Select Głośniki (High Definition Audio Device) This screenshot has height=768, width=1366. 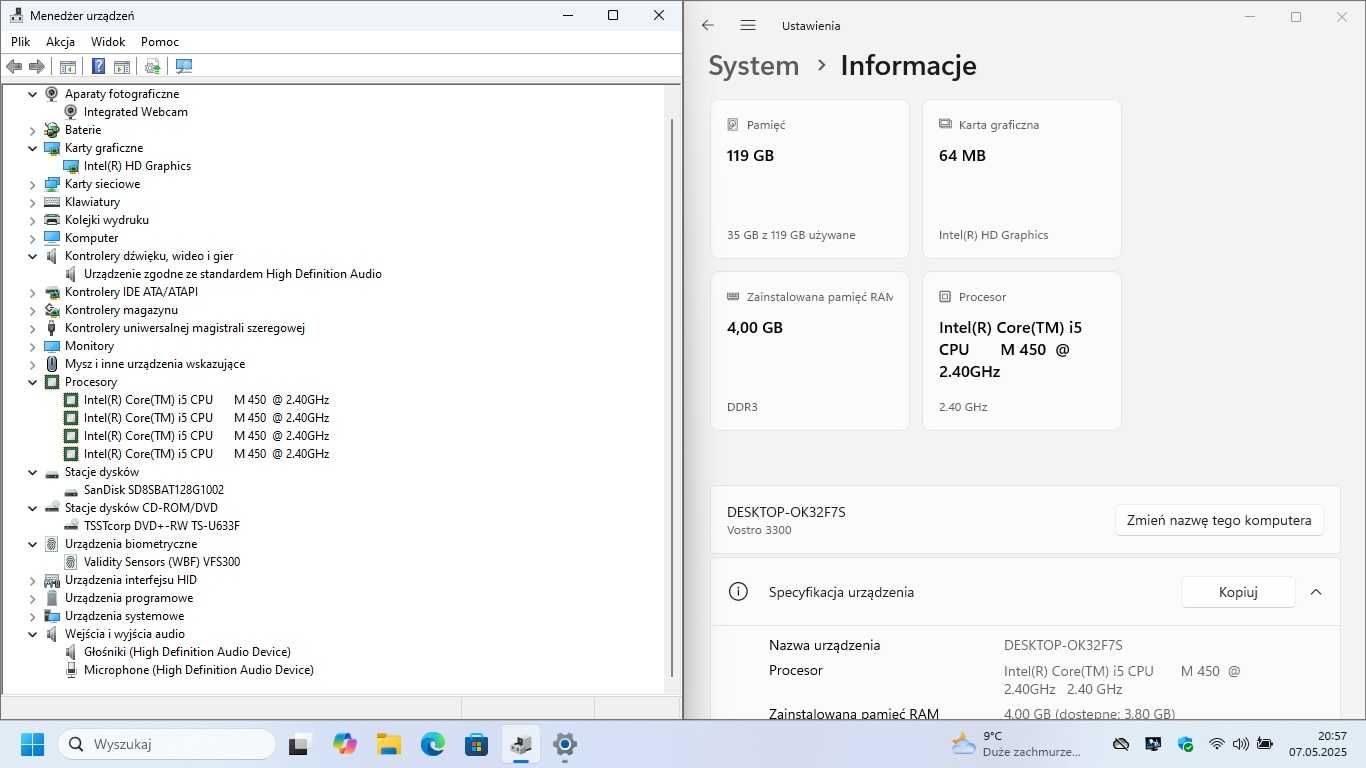click(x=187, y=652)
